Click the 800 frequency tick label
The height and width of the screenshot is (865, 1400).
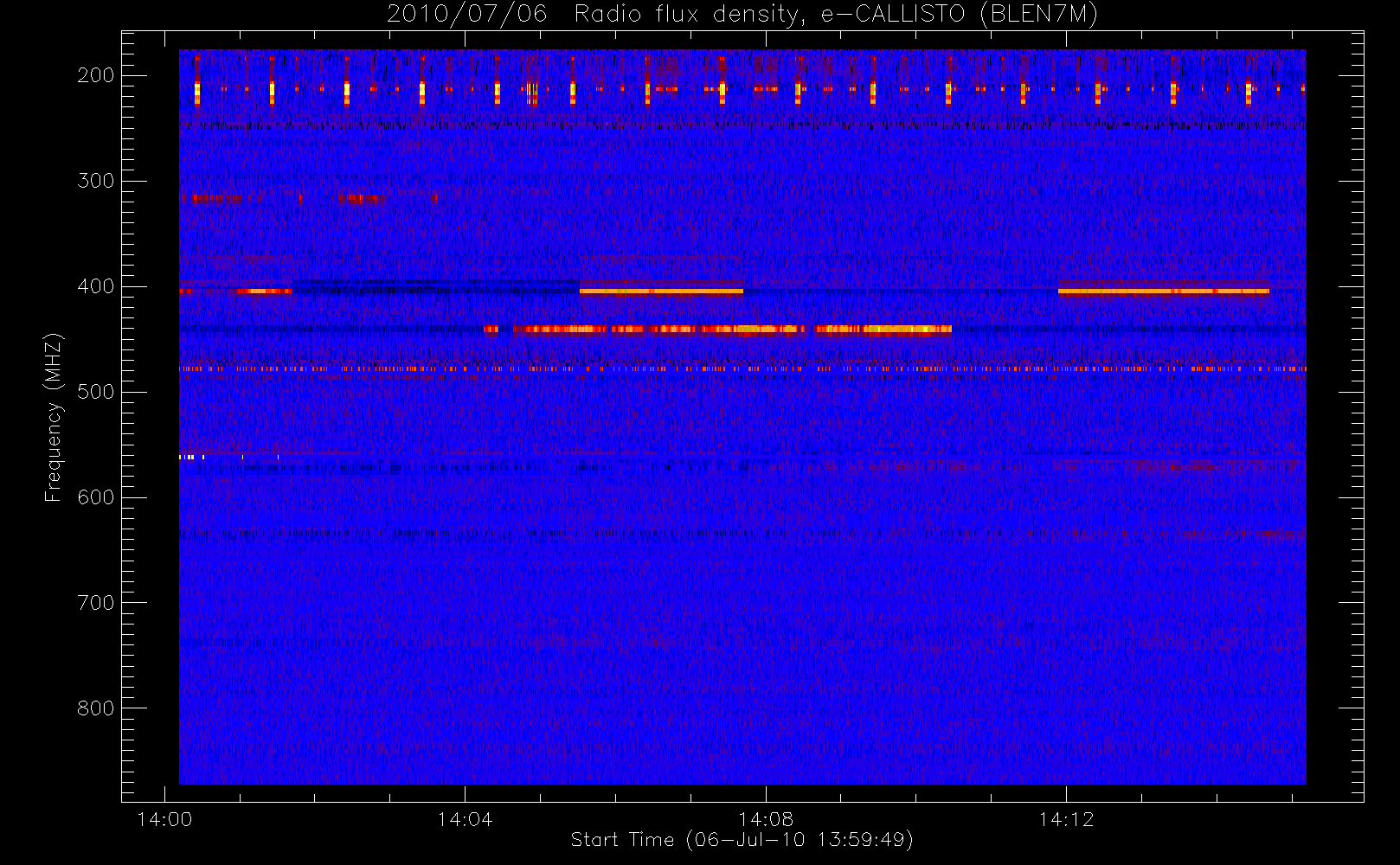96,708
